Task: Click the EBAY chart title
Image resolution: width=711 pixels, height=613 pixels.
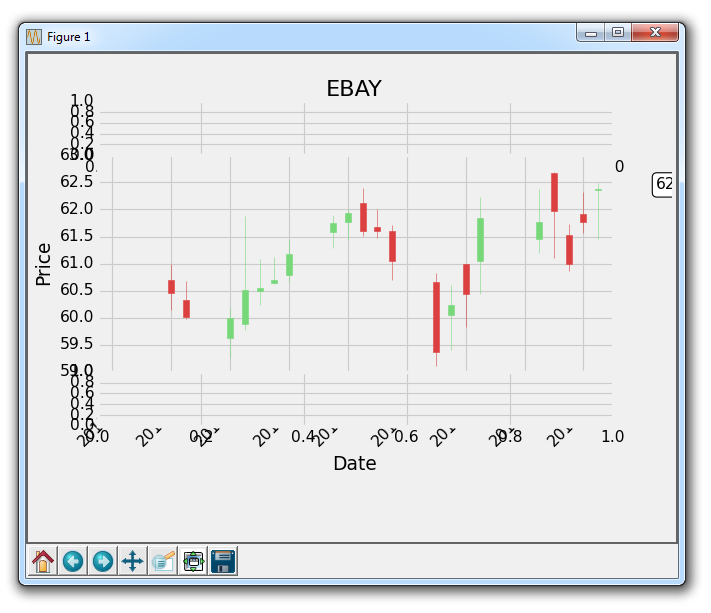Action: coord(354,88)
